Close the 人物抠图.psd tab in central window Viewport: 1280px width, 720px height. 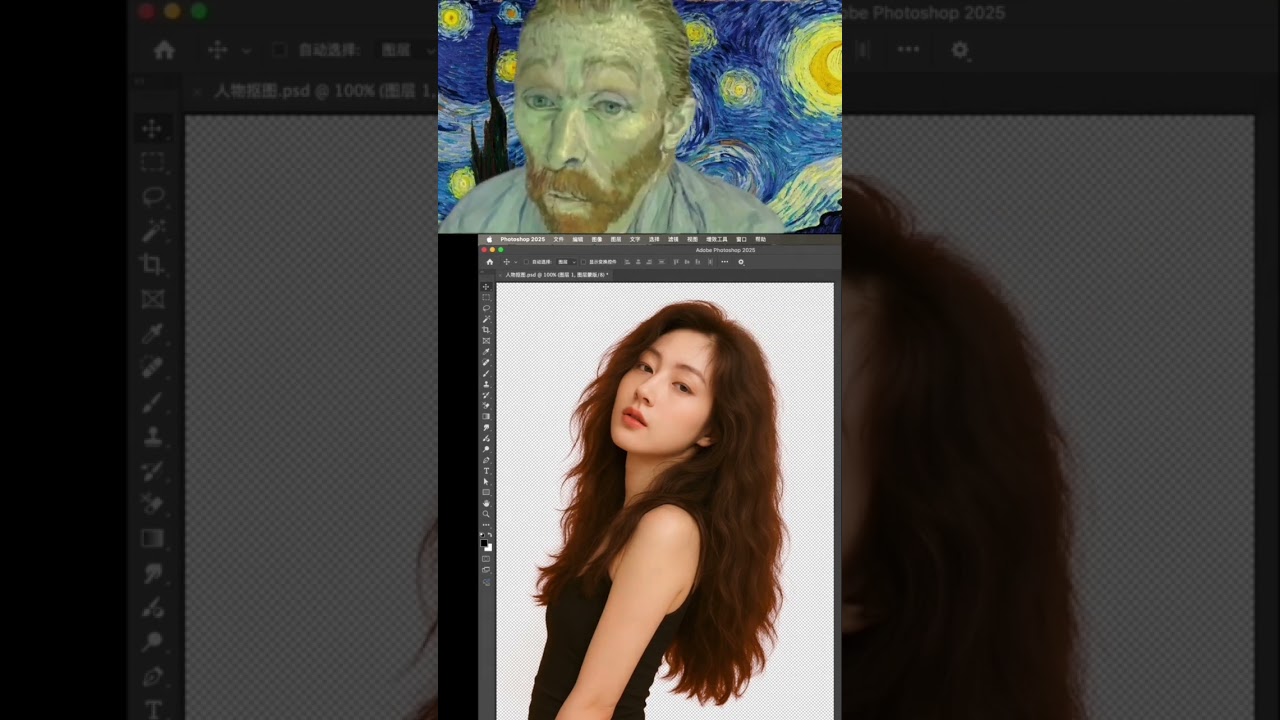[x=500, y=275]
